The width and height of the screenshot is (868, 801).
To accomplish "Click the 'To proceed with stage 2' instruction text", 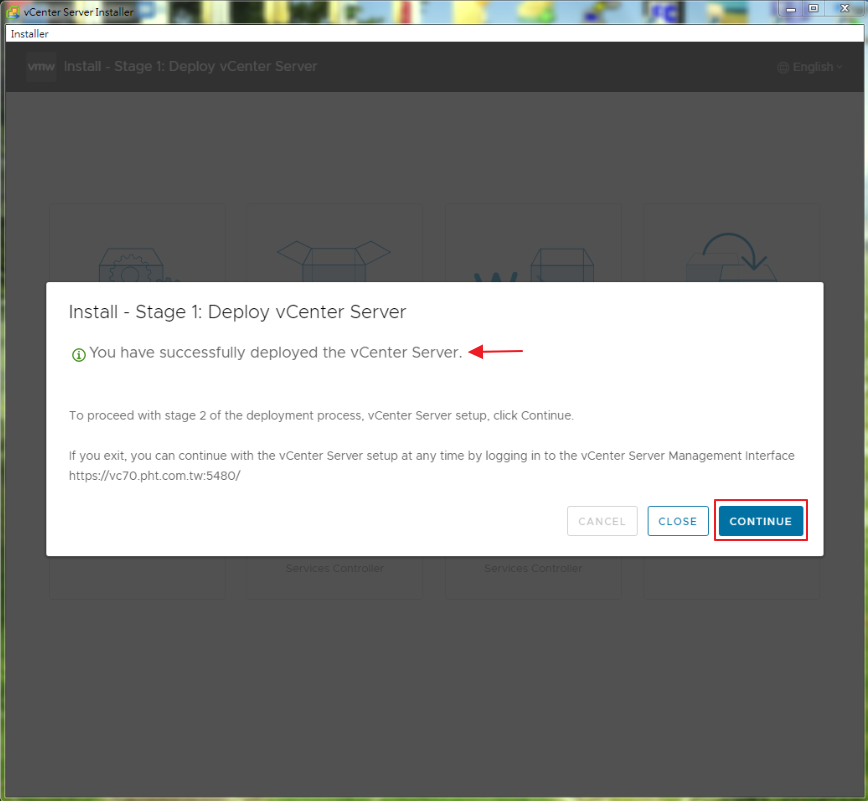I will [321, 415].
